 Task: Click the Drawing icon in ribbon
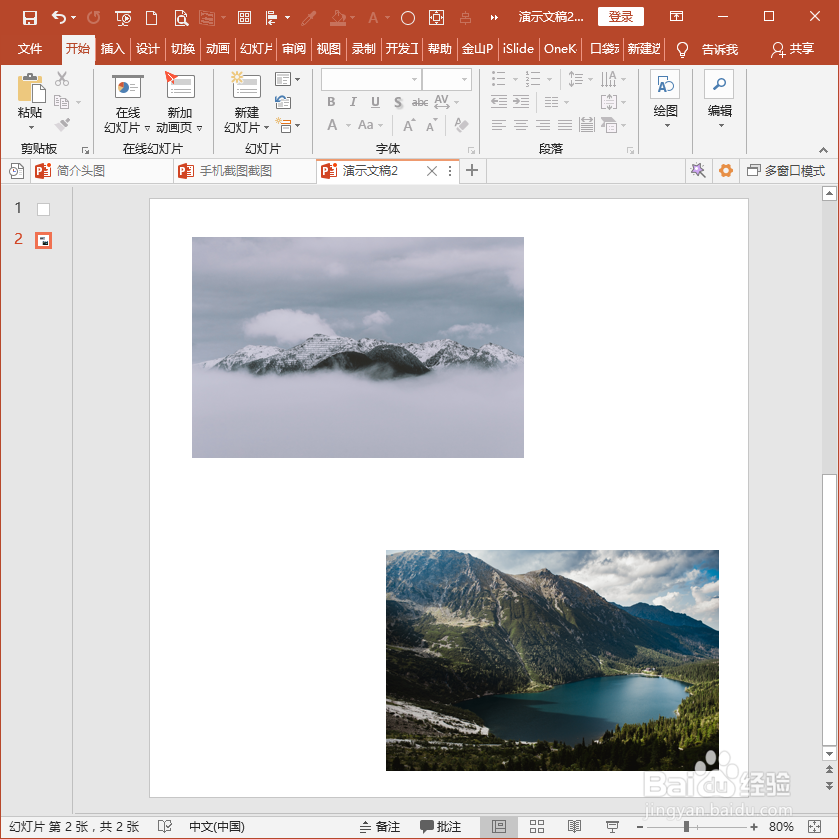coord(665,85)
